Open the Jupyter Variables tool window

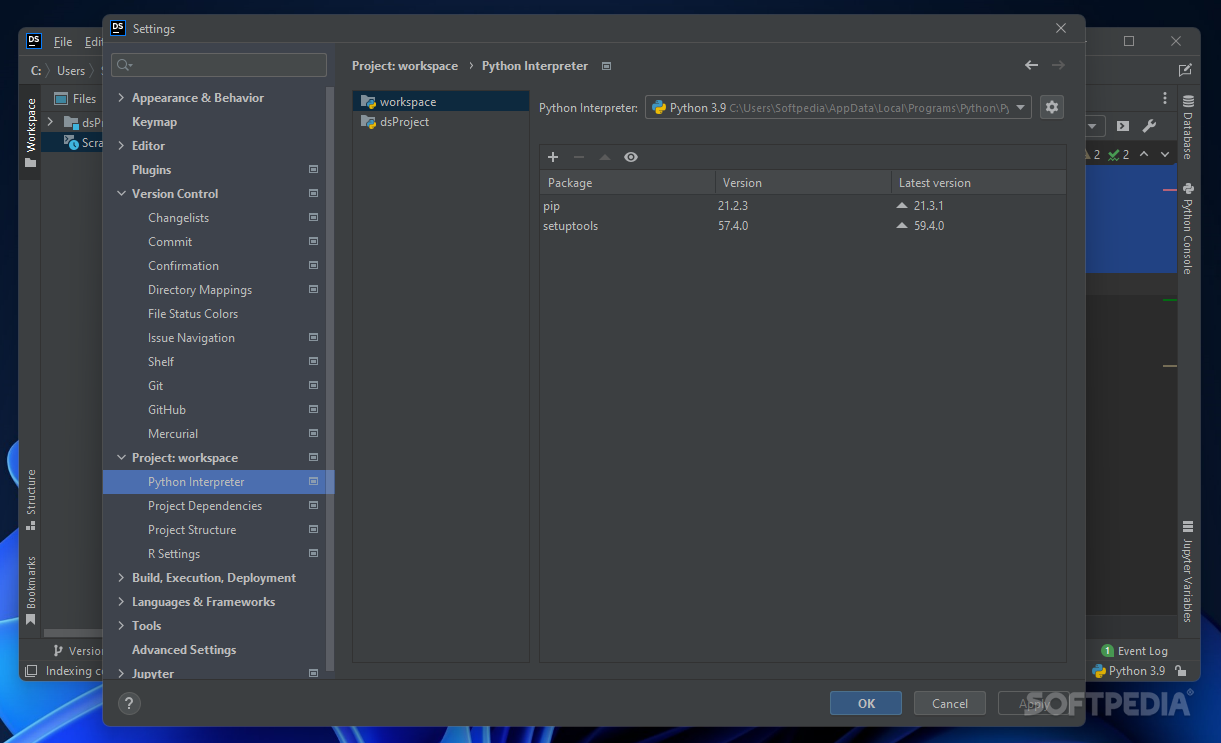point(1188,572)
